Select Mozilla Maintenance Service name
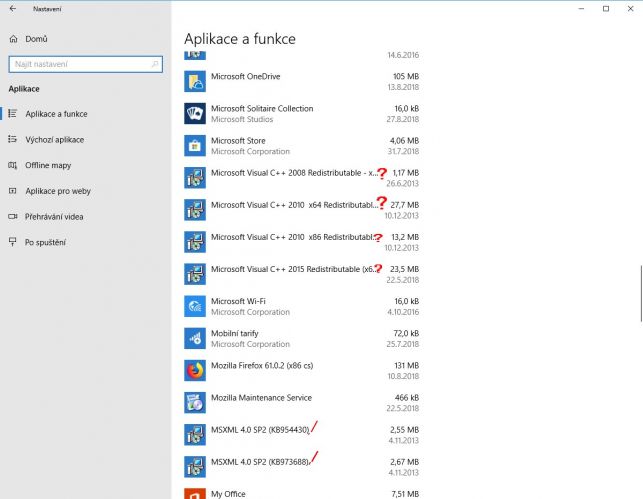 [x=261, y=397]
